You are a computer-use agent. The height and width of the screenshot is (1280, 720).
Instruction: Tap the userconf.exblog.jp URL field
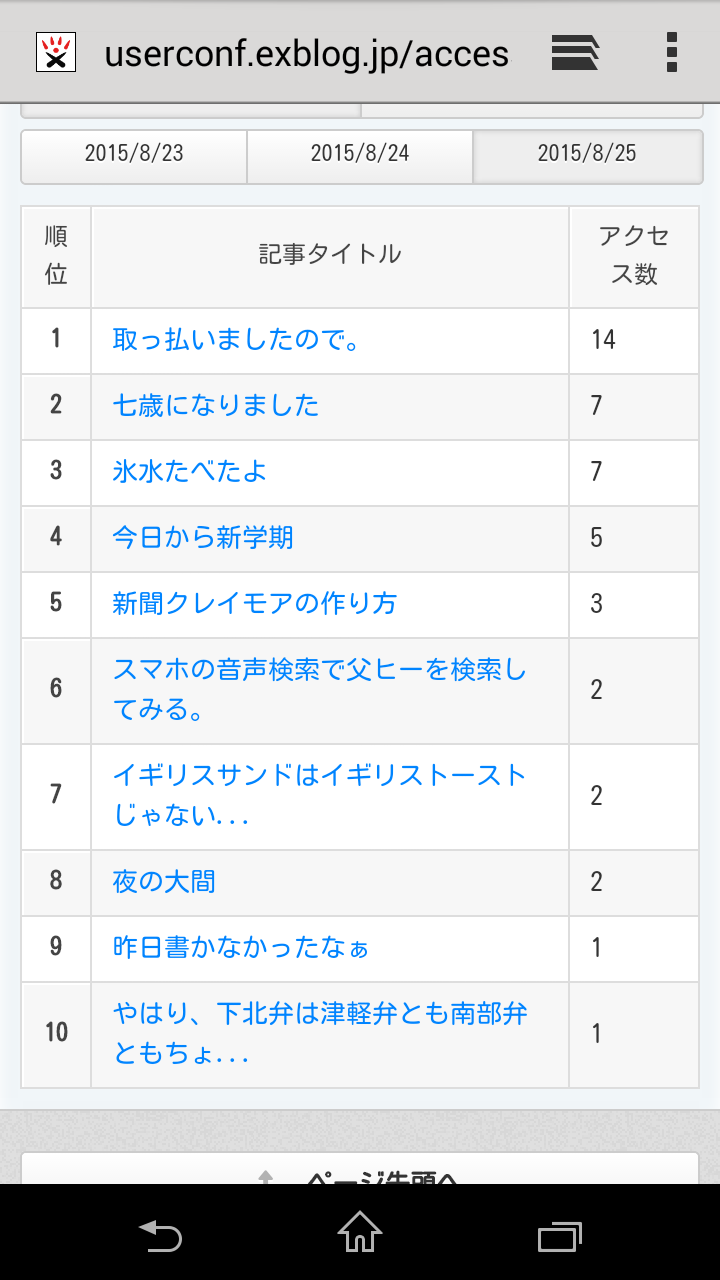307,54
